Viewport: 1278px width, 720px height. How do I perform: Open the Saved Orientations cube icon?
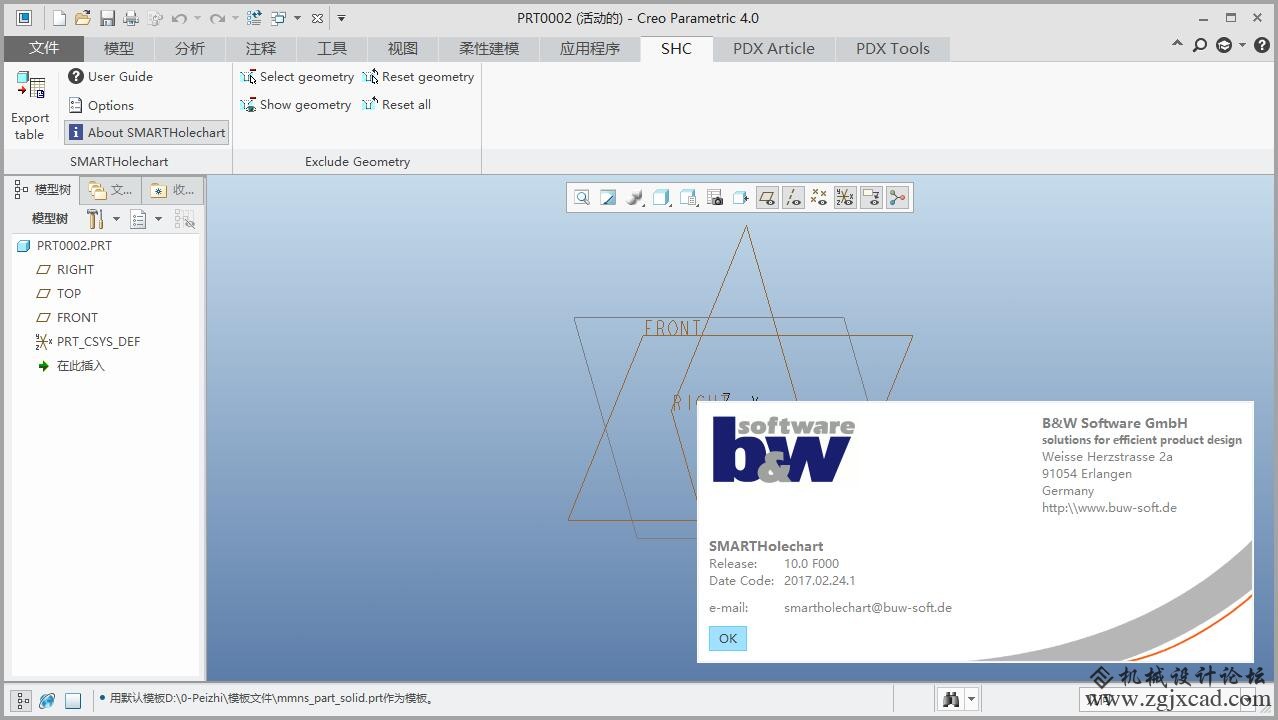(x=688, y=198)
